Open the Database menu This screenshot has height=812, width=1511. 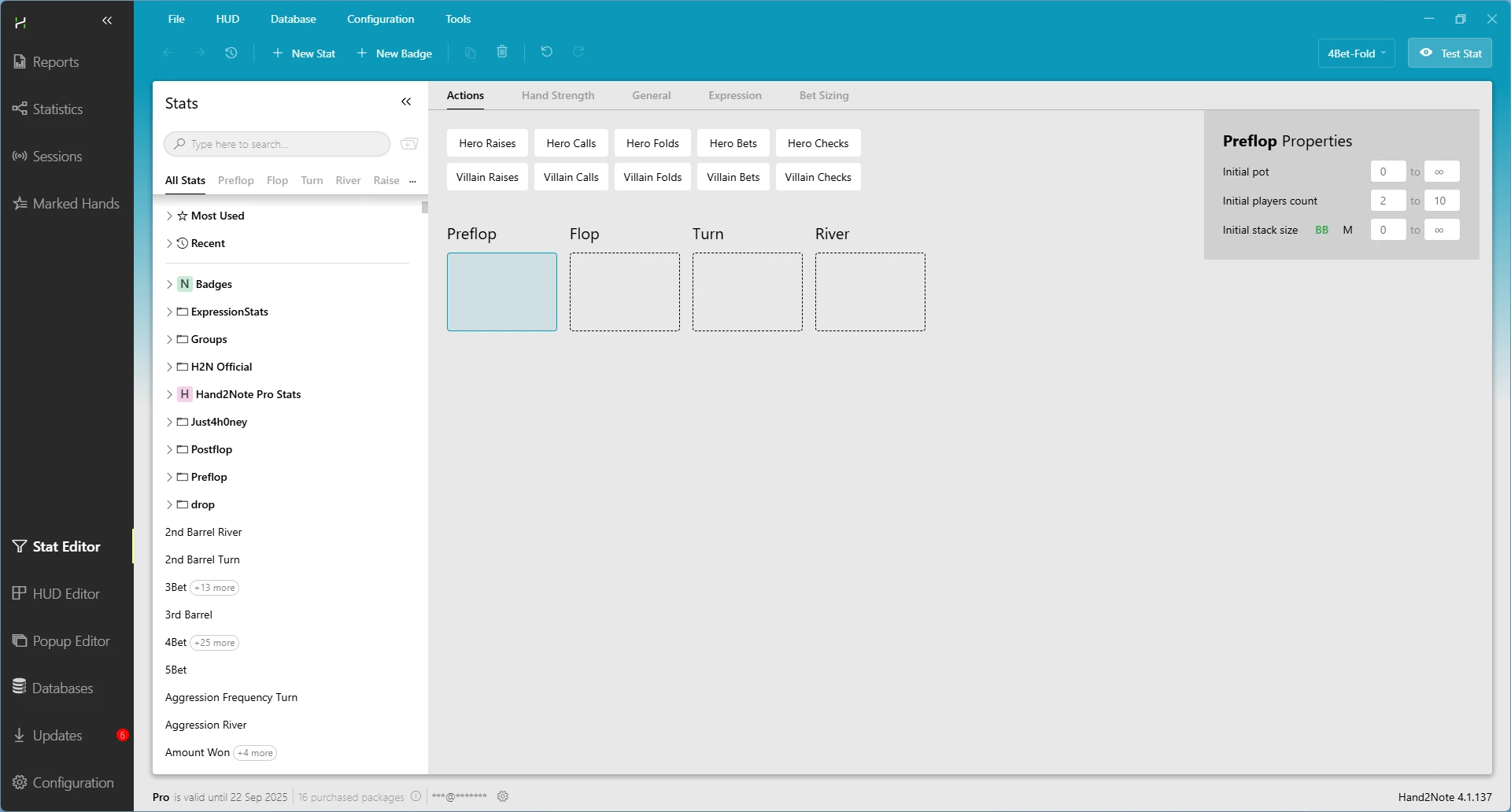293,19
